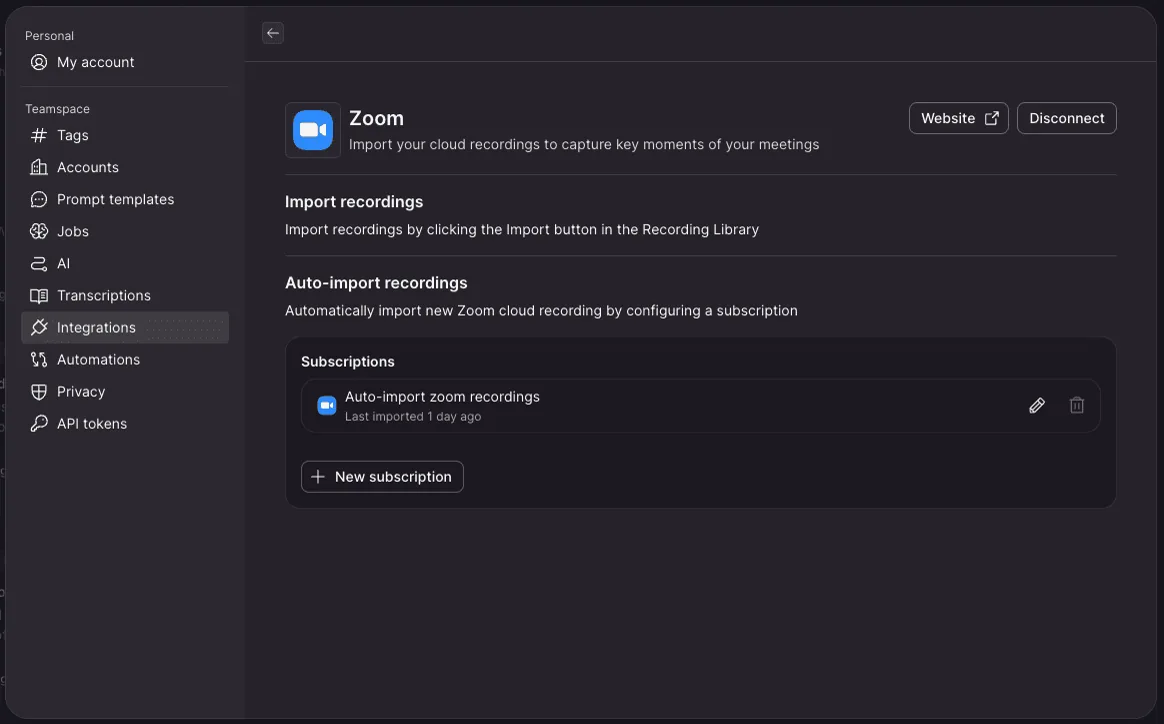The height and width of the screenshot is (724, 1164).
Task: Open the Tags section
Action: pyautogui.click(x=125, y=135)
